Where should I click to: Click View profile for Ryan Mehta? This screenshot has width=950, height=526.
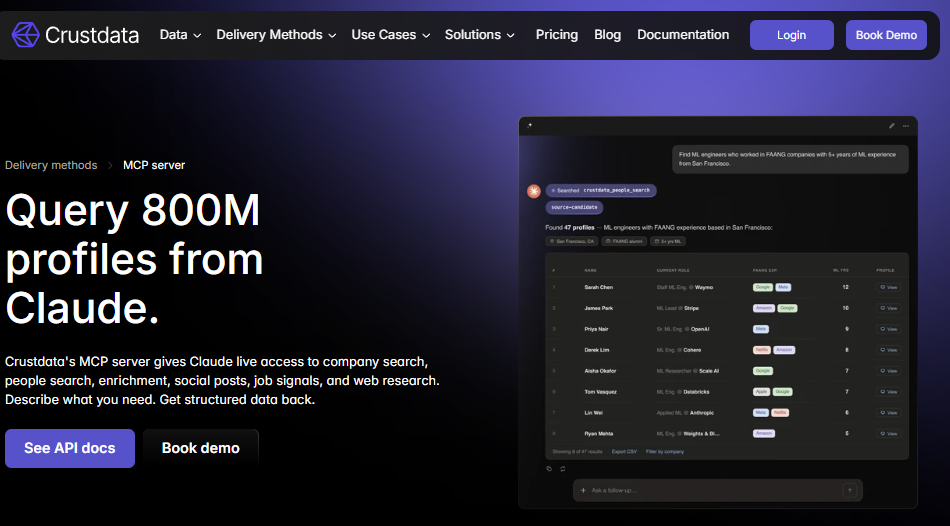[x=888, y=434]
